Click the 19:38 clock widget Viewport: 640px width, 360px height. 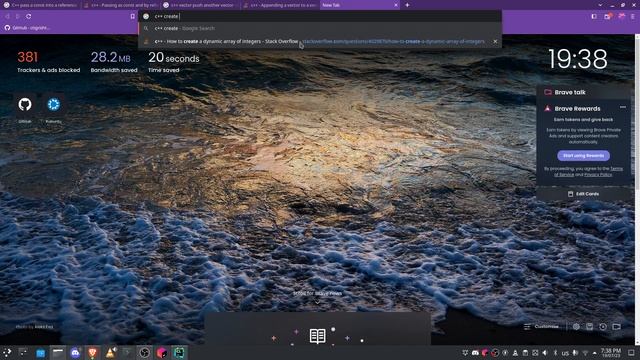(x=578, y=59)
